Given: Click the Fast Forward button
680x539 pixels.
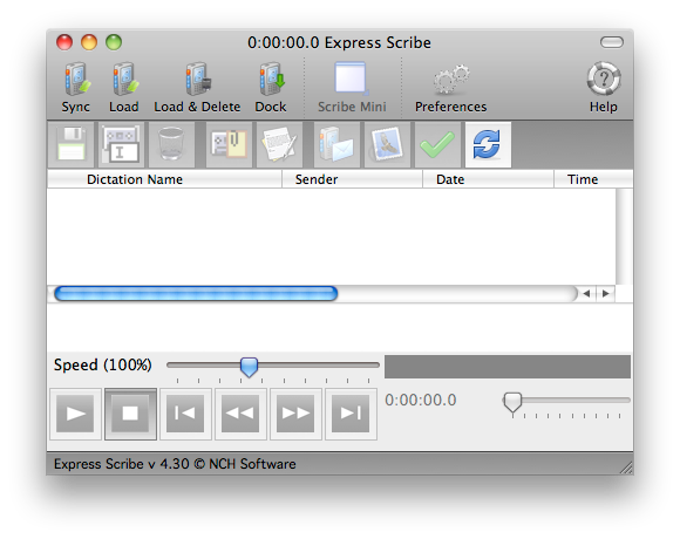Looking at the screenshot, I should point(296,414).
